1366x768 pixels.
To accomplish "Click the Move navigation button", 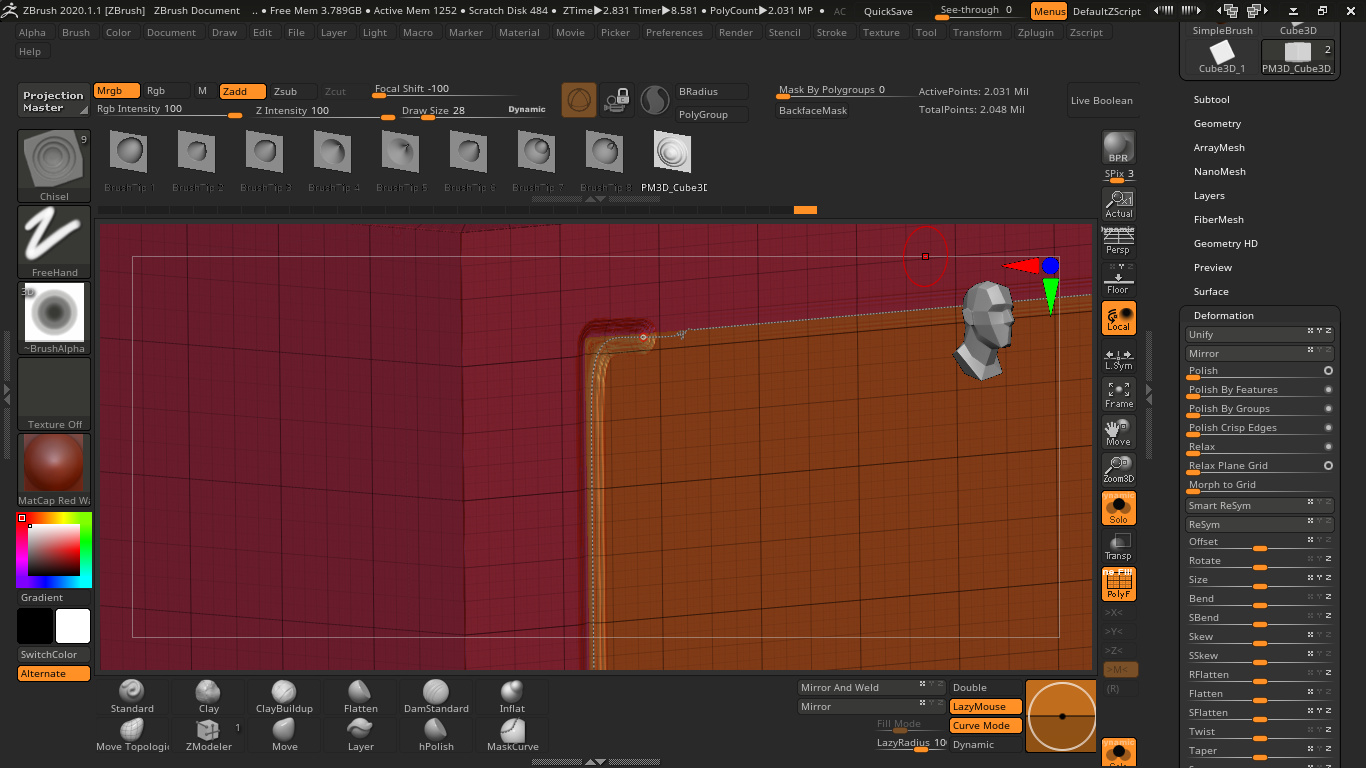I will [1119, 433].
